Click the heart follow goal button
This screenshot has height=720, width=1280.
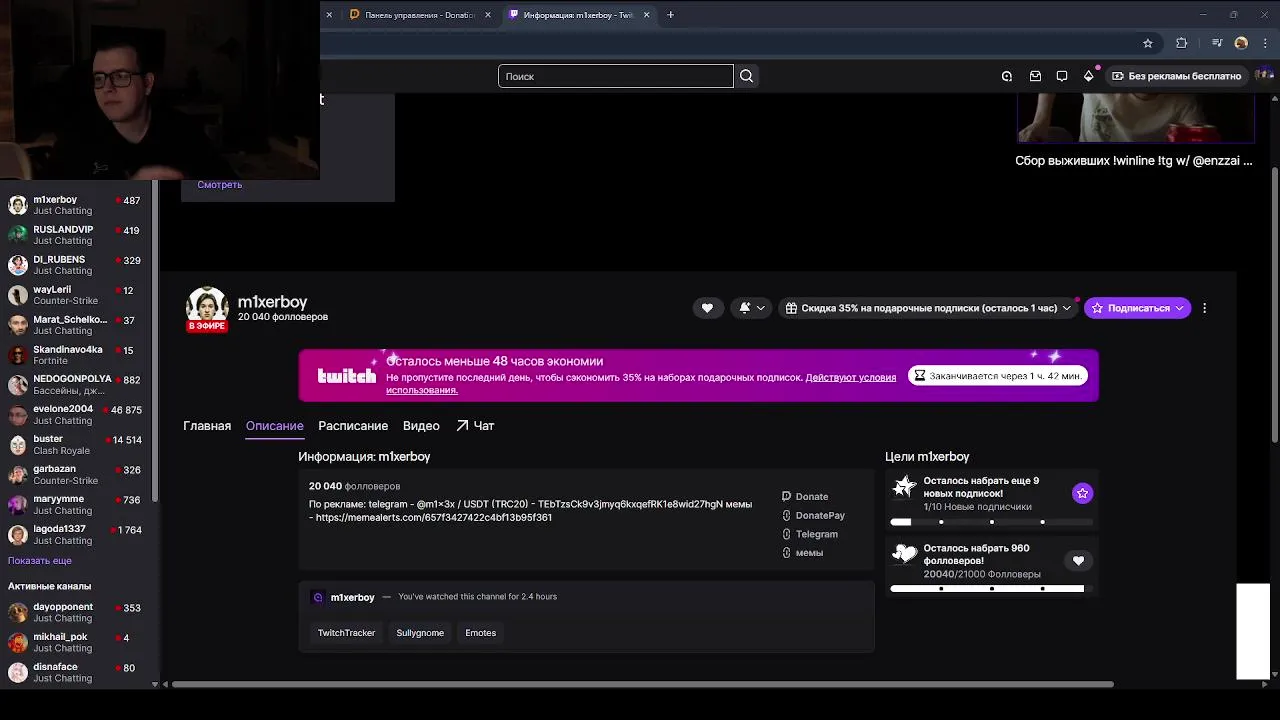tap(1078, 561)
